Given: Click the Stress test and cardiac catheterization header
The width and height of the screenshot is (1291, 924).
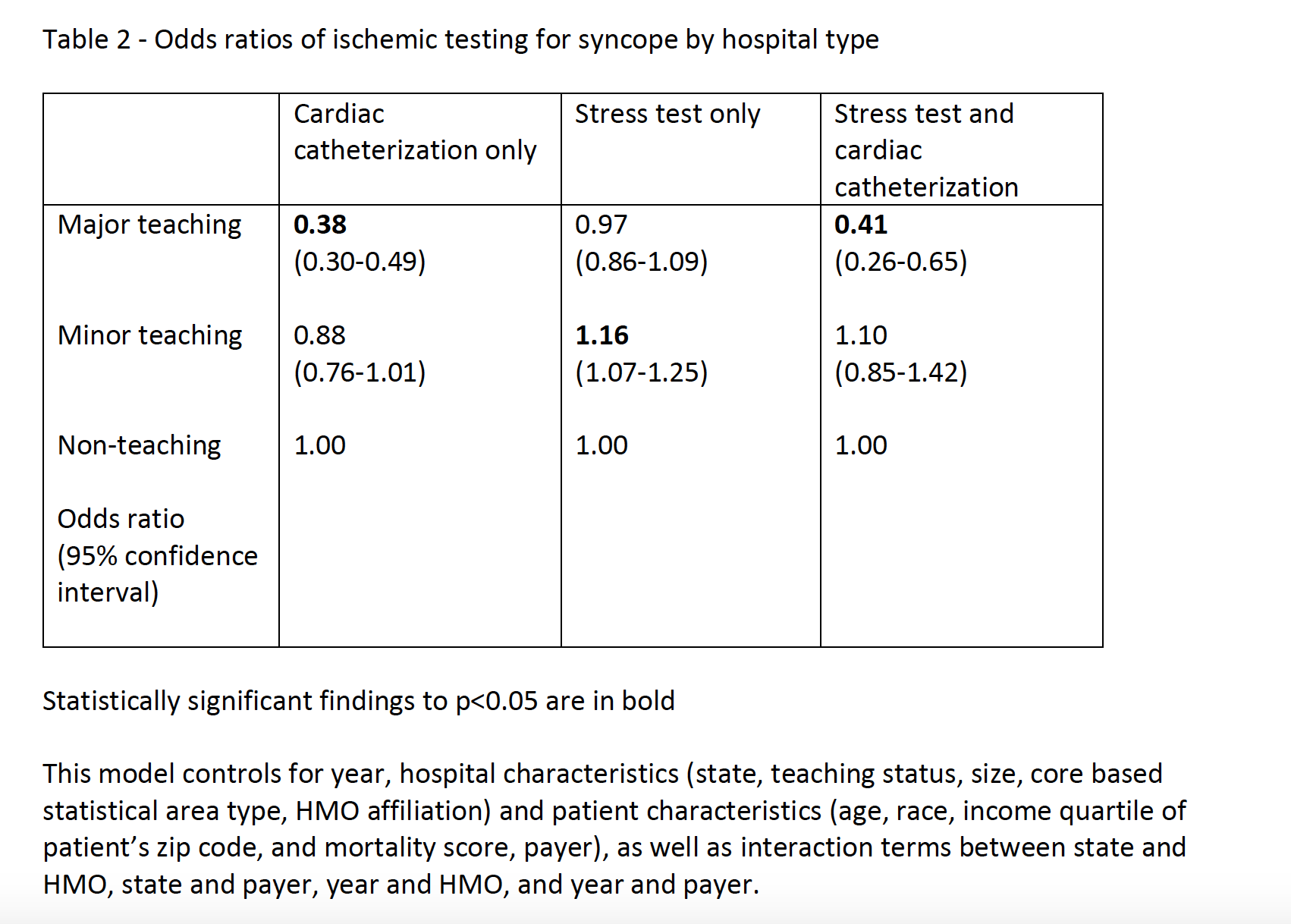Looking at the screenshot, I should [926, 150].
